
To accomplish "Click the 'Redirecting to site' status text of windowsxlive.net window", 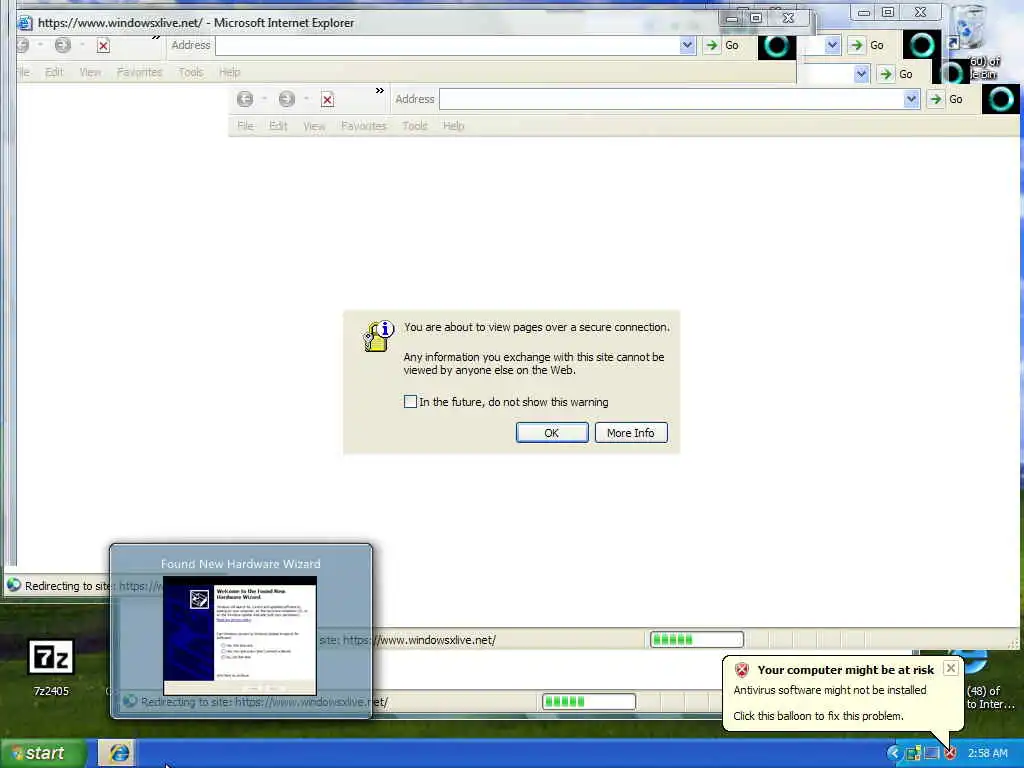I will click(68, 586).
